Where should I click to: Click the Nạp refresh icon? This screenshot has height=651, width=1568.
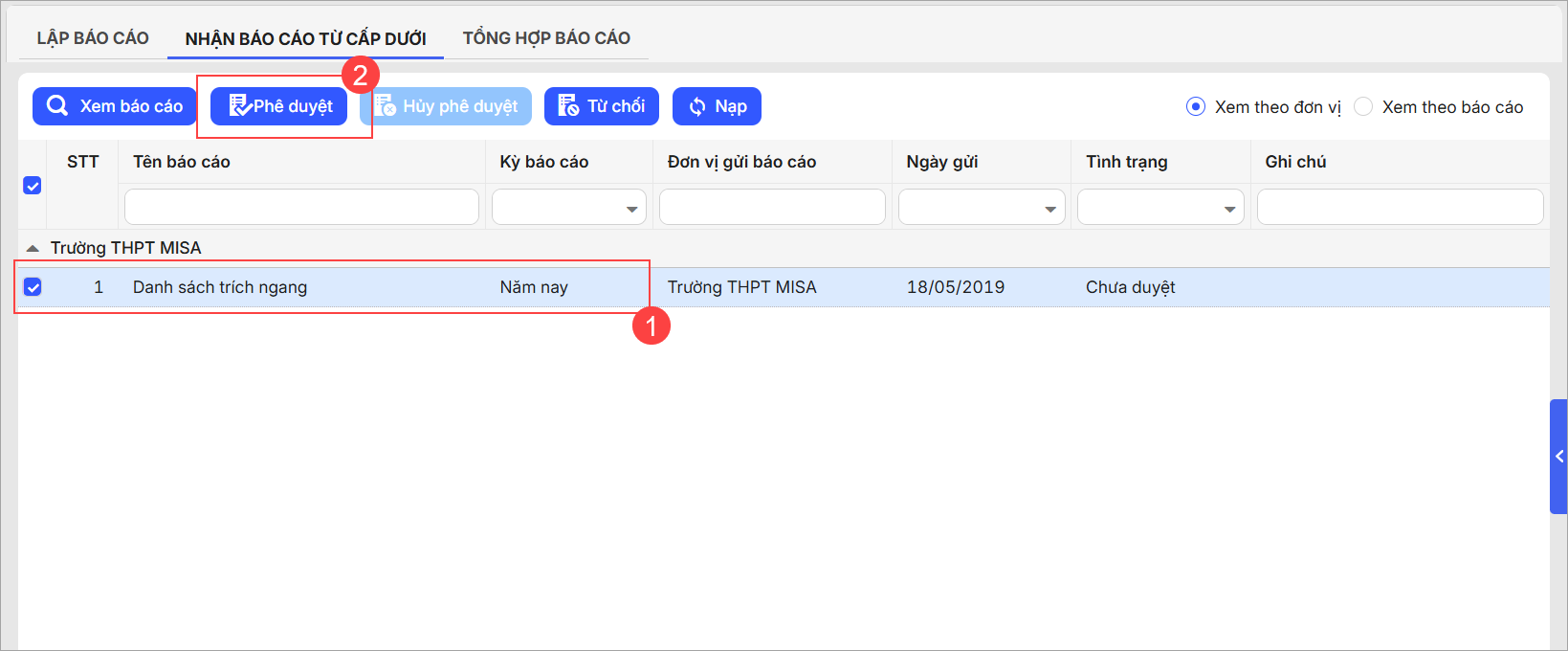(x=697, y=106)
